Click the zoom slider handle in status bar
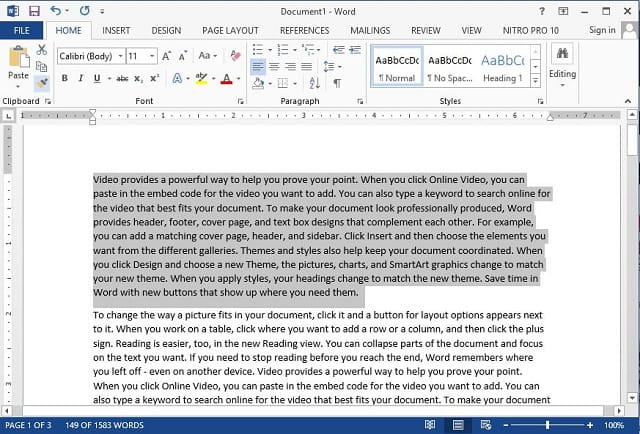This screenshot has height=434, width=640. pyautogui.click(x=547, y=425)
